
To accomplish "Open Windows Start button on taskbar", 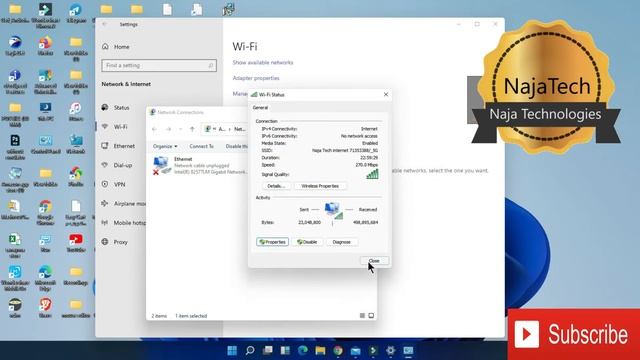I will 232,350.
